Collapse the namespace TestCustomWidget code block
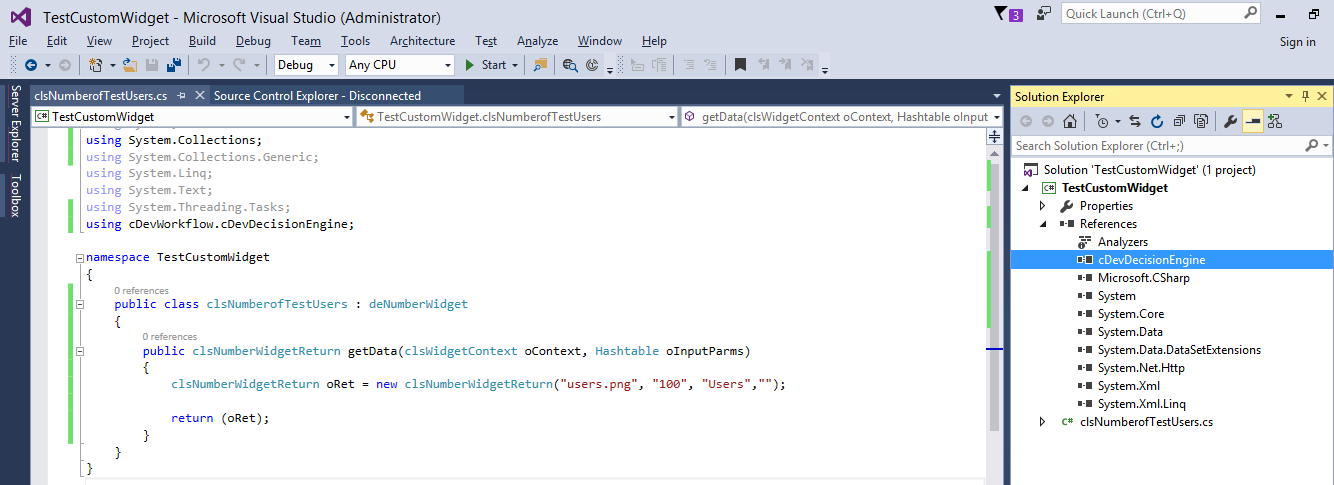Image resolution: width=1334 pixels, height=485 pixels. (x=79, y=257)
